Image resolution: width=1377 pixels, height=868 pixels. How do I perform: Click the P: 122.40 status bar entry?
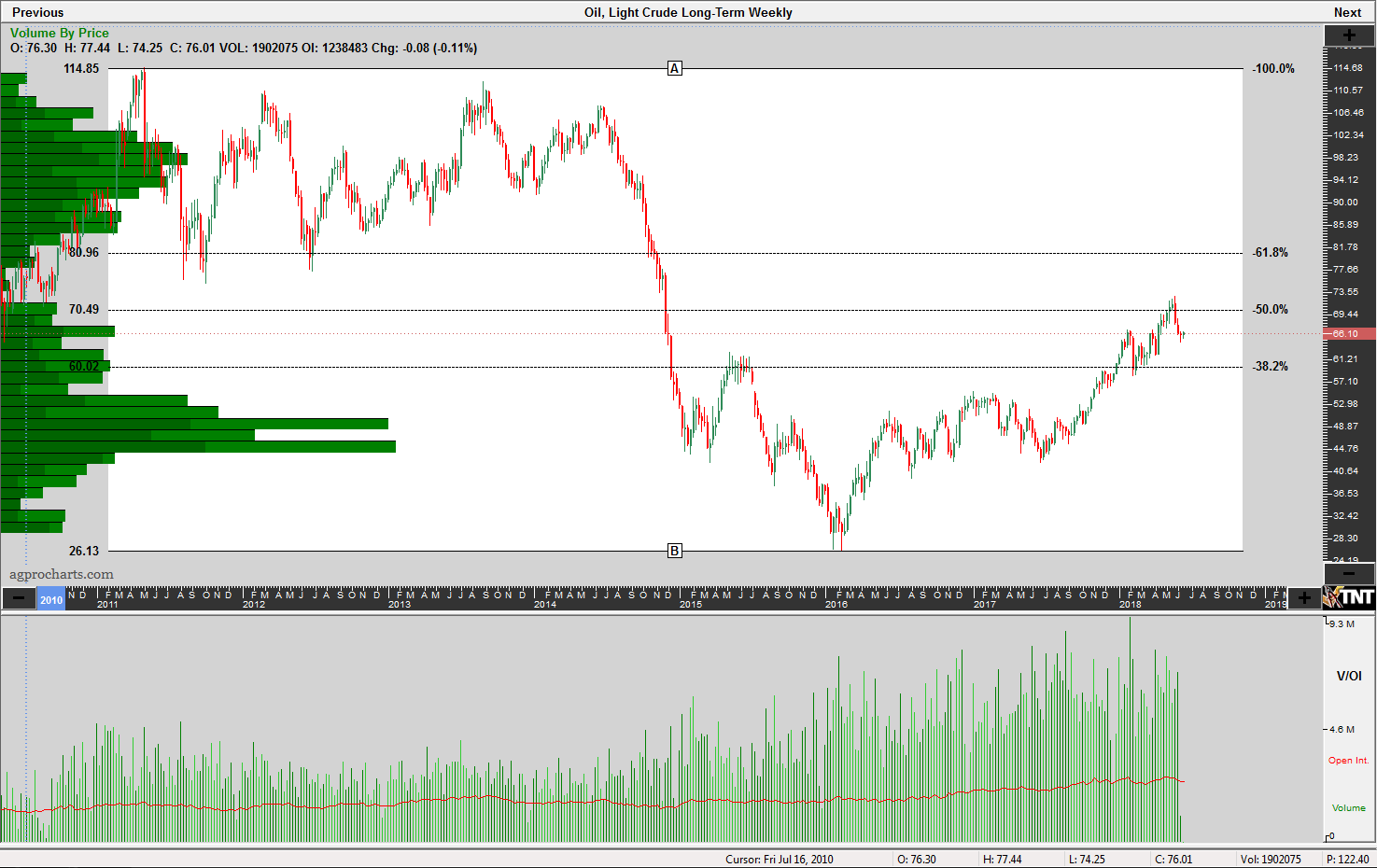[x=1348, y=859]
